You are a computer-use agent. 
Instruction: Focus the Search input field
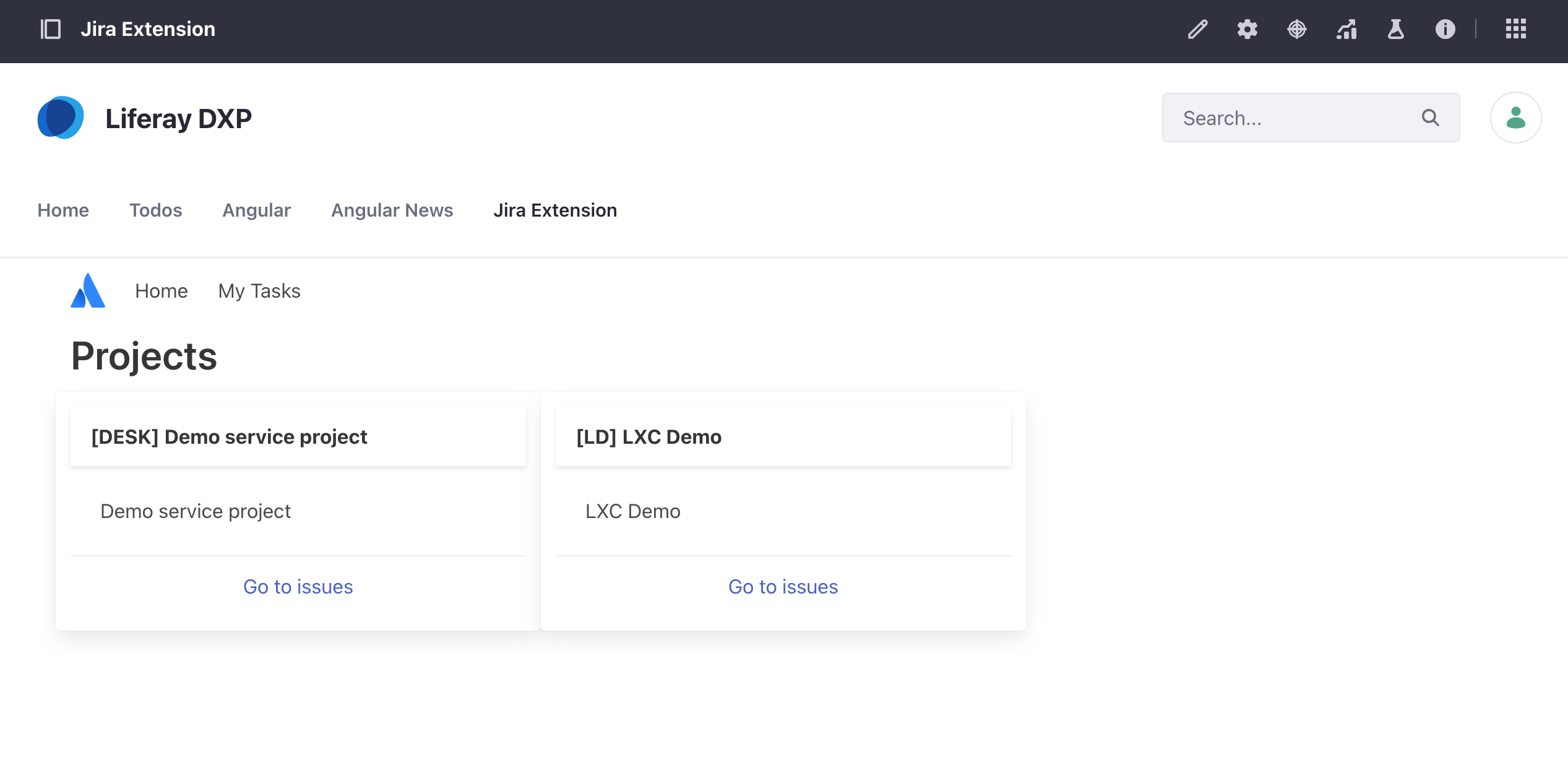point(1293,118)
